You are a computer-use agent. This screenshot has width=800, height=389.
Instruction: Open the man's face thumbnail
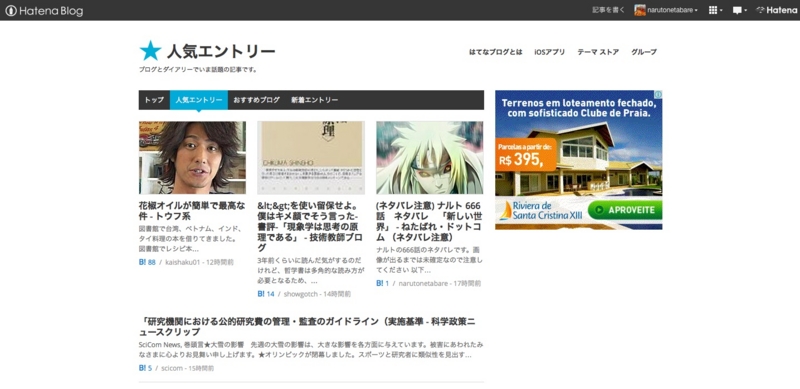pyautogui.click(x=192, y=157)
